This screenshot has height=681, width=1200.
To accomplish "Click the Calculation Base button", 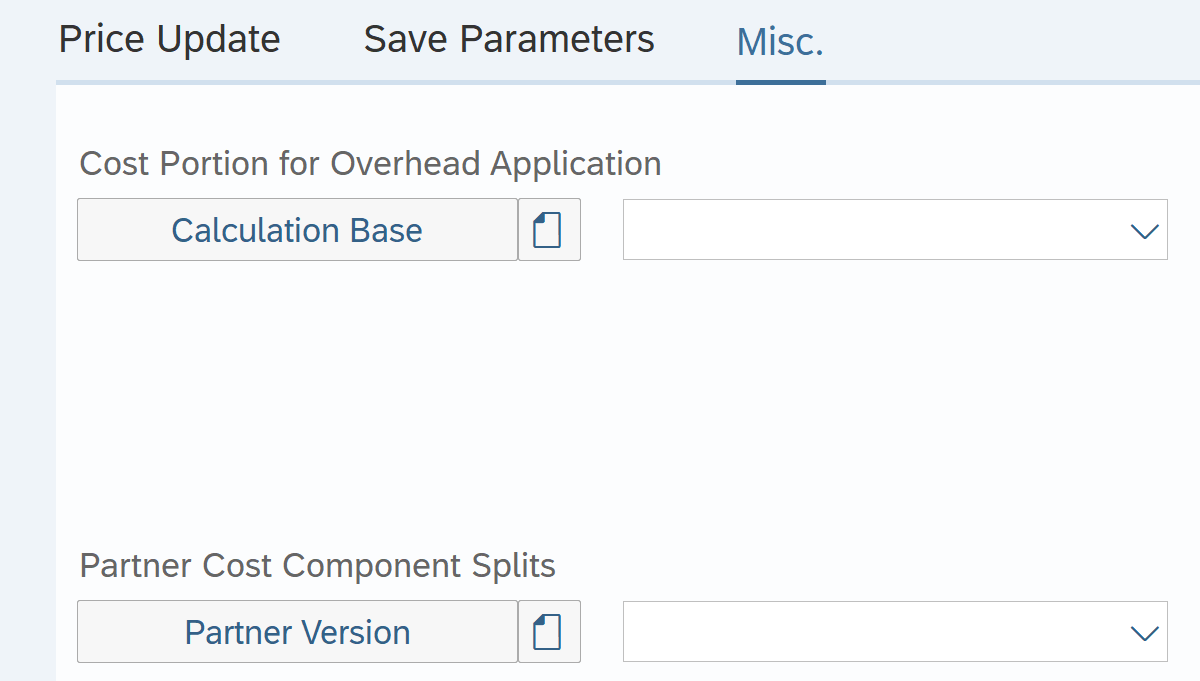I will (x=297, y=230).
